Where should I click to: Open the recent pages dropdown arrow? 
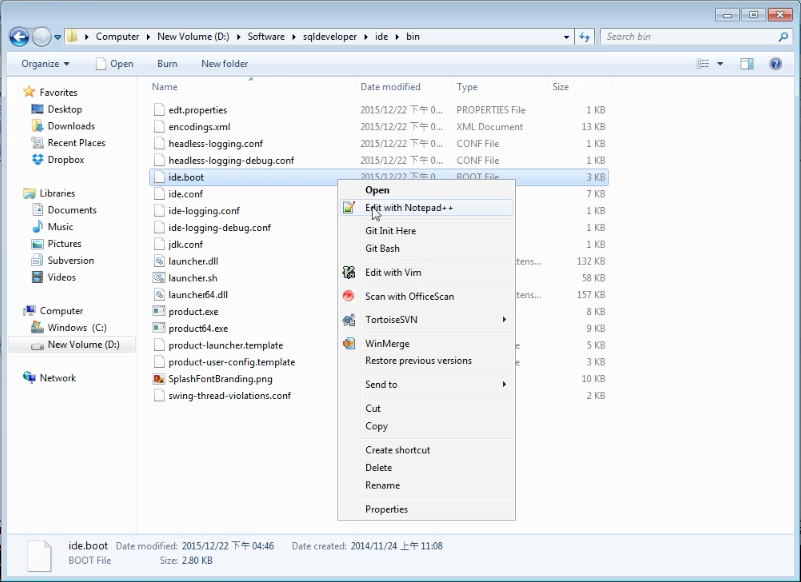[x=57, y=37]
